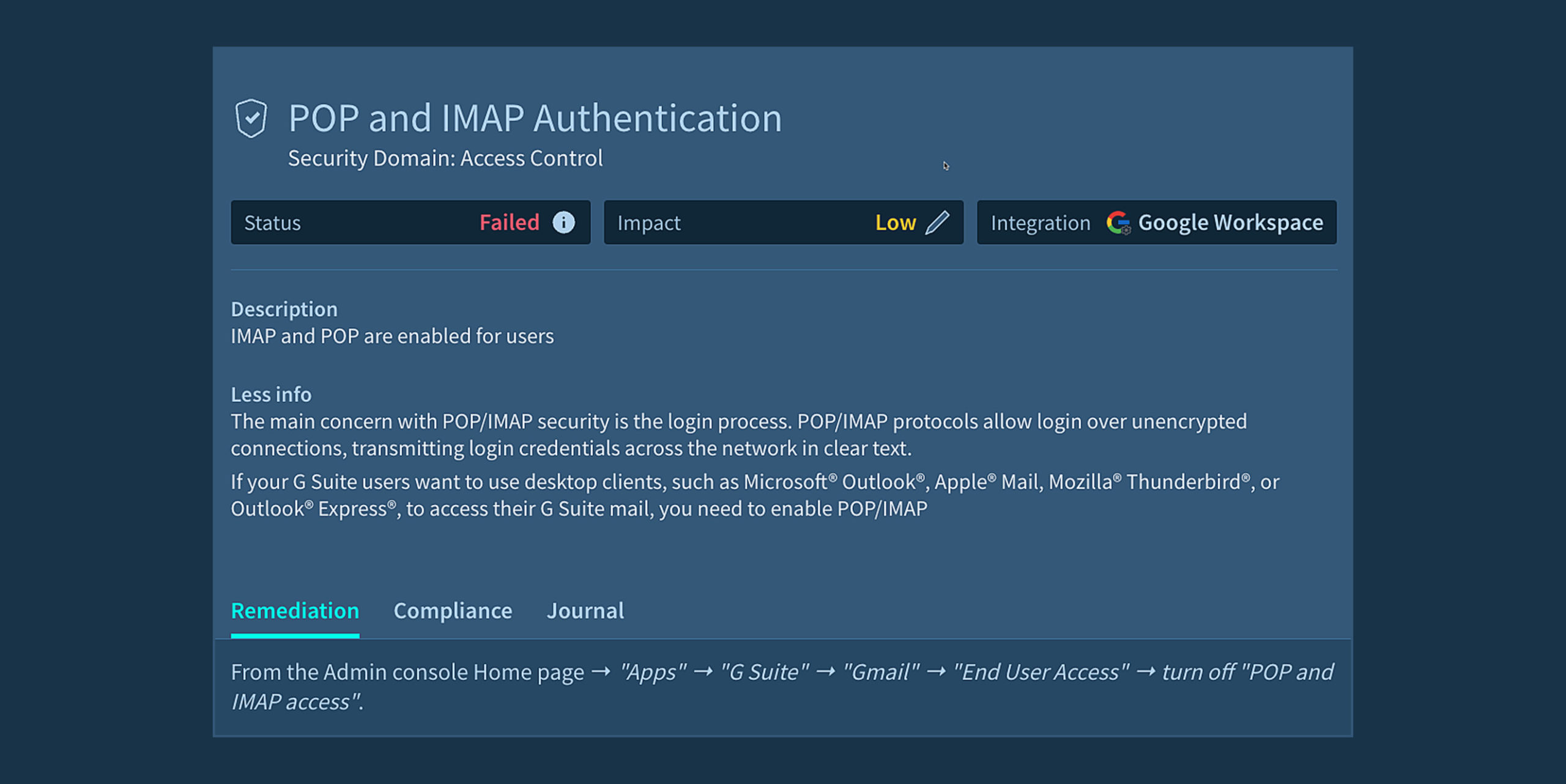Click the shield checkmark icon beside title
Image resolution: width=1566 pixels, height=784 pixels.
[x=251, y=118]
